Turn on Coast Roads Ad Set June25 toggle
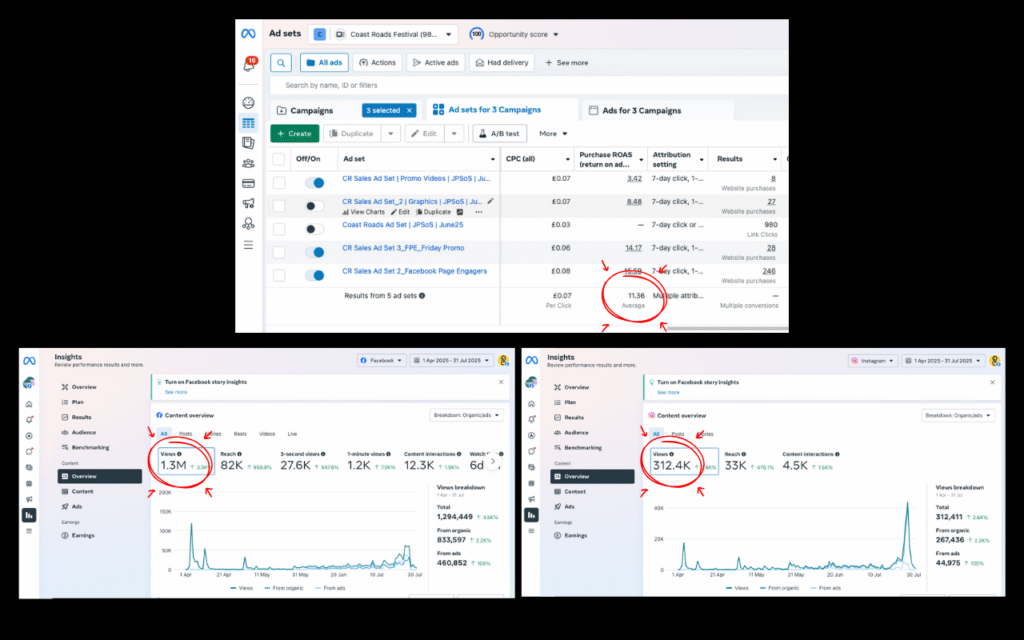Screen dimensions: 1024x640 [315, 229]
